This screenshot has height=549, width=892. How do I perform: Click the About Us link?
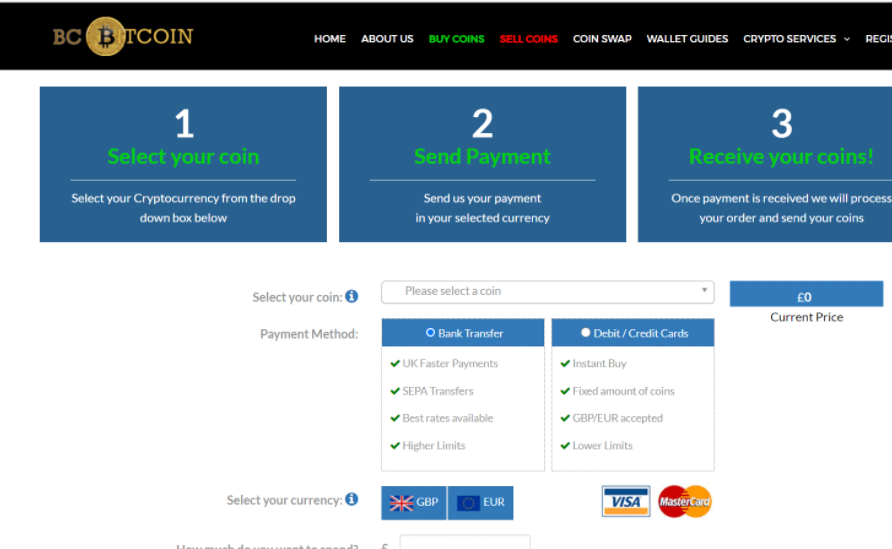tap(387, 39)
